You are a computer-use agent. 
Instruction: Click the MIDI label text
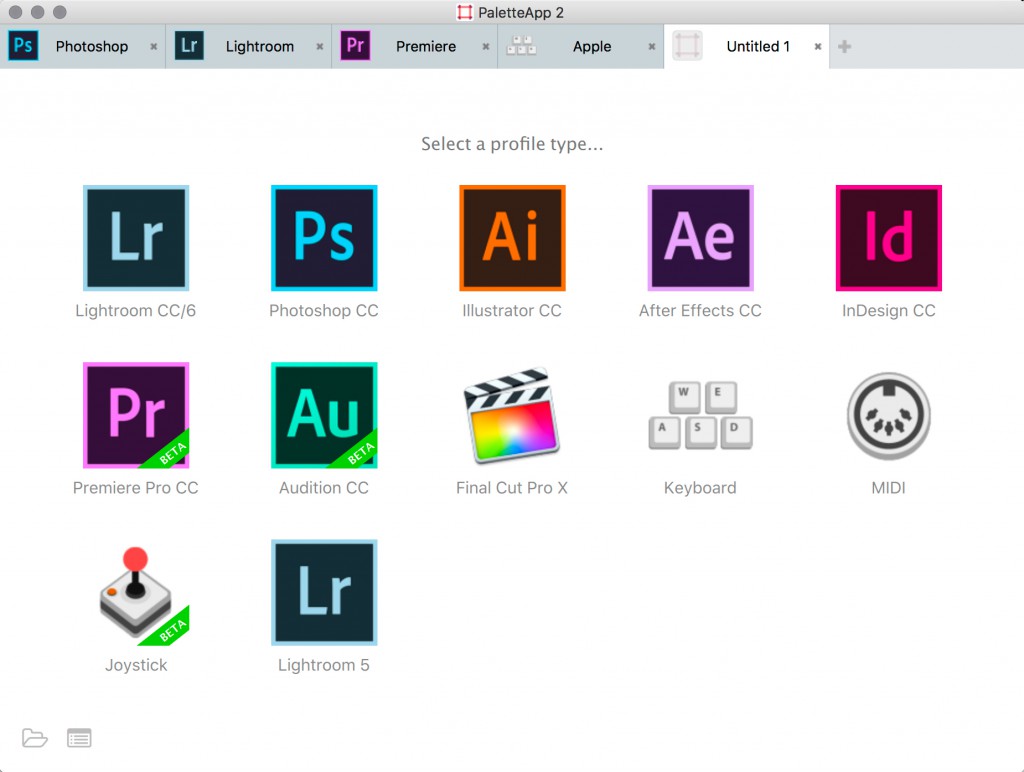[x=888, y=488]
